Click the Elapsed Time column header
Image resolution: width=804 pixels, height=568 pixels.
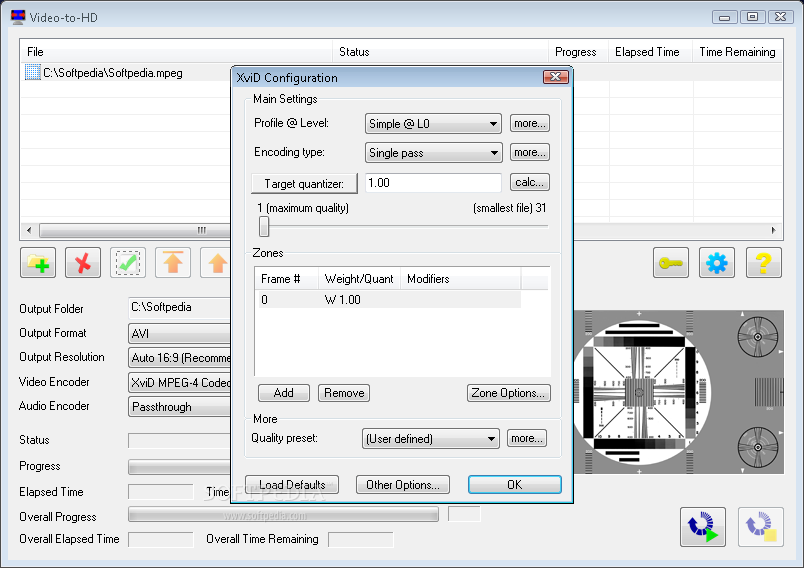tap(651, 51)
